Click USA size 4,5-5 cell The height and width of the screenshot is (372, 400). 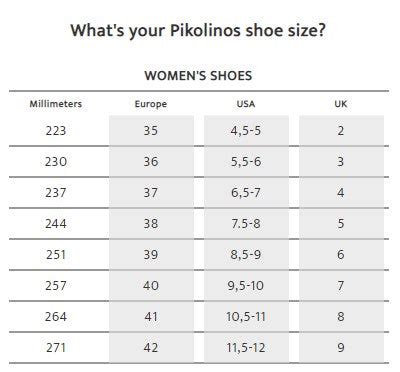click(246, 131)
